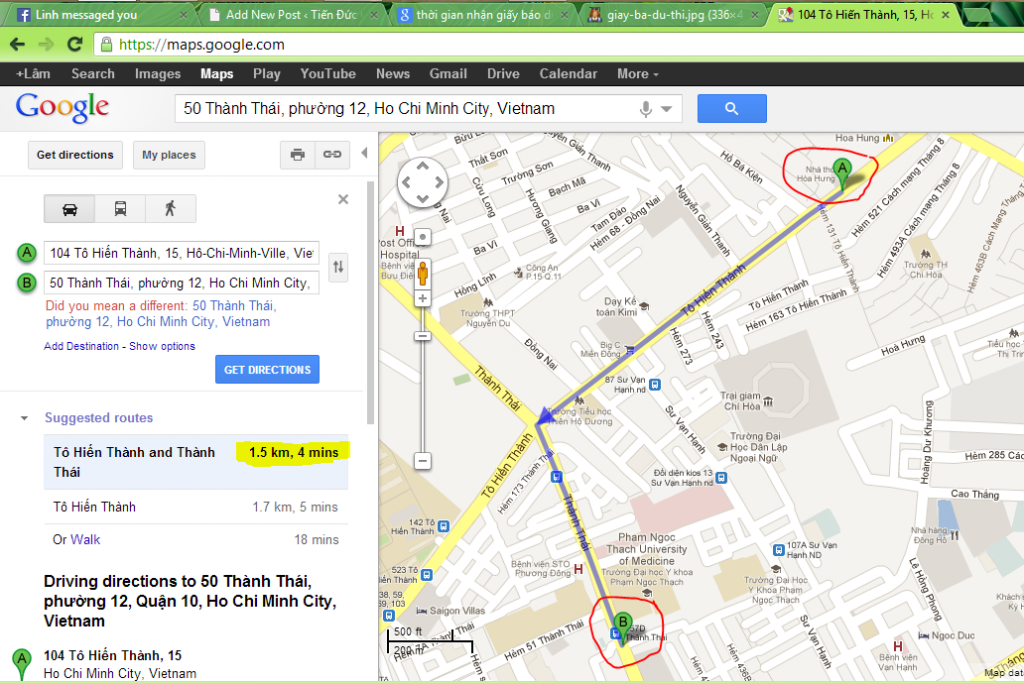Select public transit bus mode
This screenshot has height=683, width=1024.
[x=120, y=208]
